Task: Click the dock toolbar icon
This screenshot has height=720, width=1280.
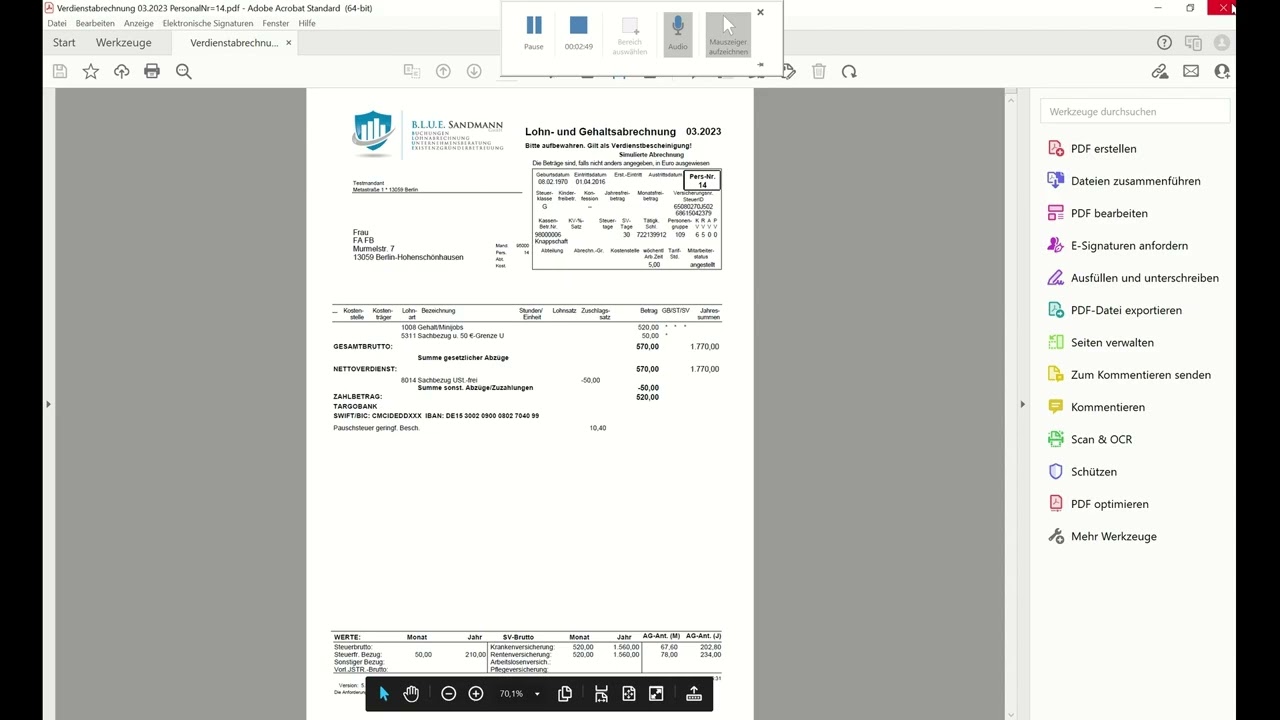Action: 694,694
